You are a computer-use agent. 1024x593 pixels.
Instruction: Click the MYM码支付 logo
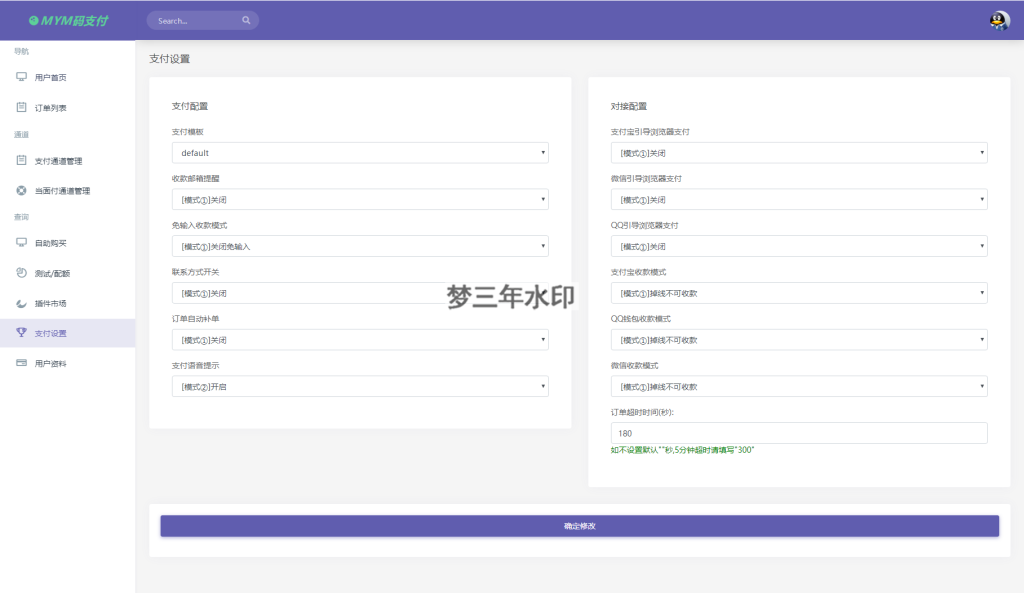point(69,21)
